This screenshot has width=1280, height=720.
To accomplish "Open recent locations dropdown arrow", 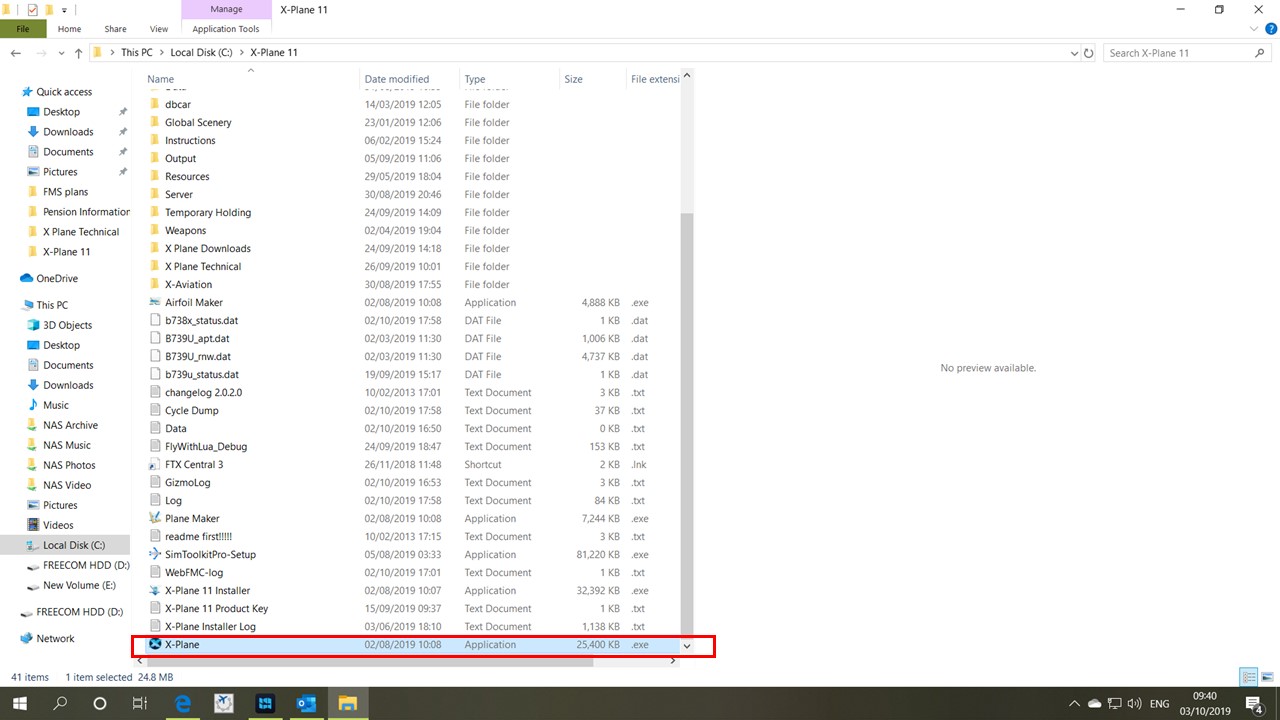I will coord(62,53).
